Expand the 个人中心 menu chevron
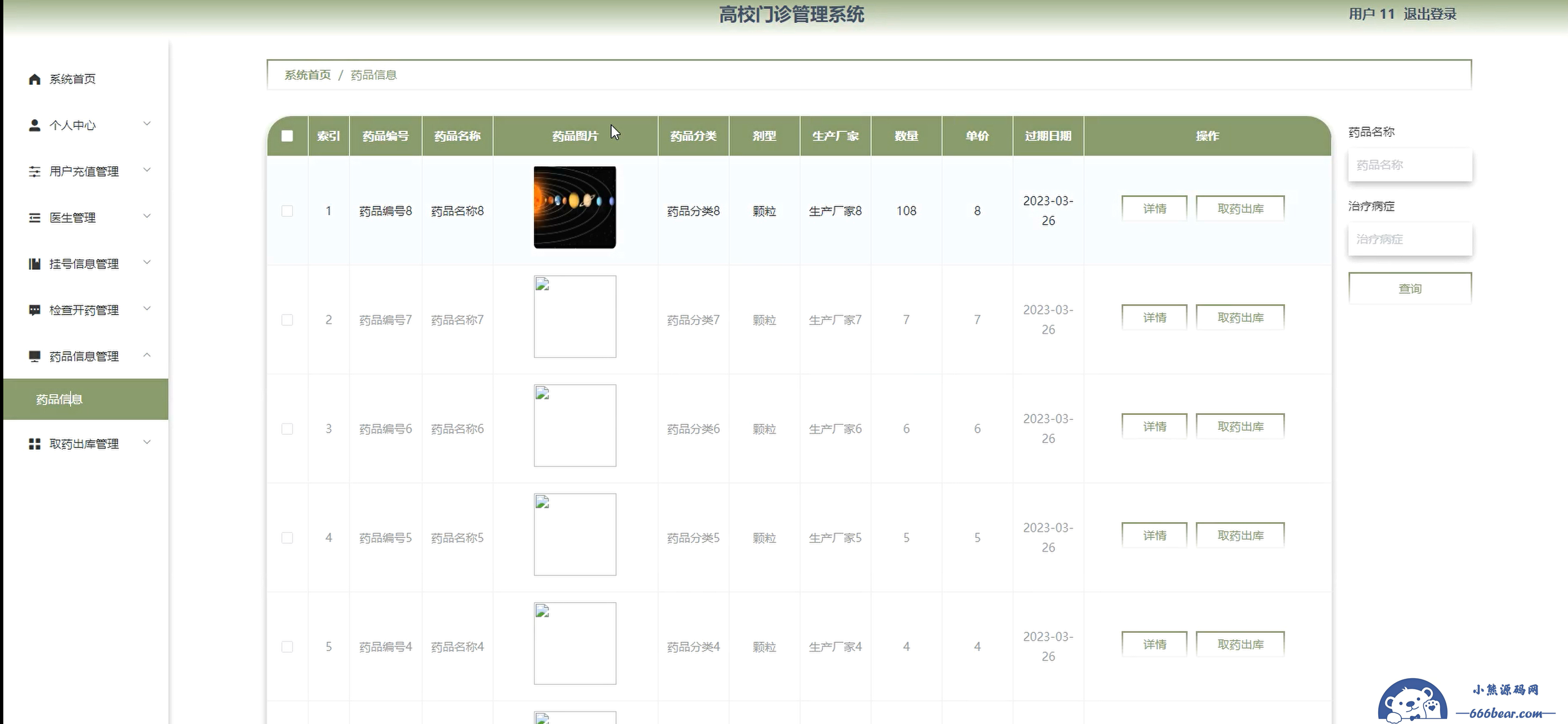 pos(147,124)
